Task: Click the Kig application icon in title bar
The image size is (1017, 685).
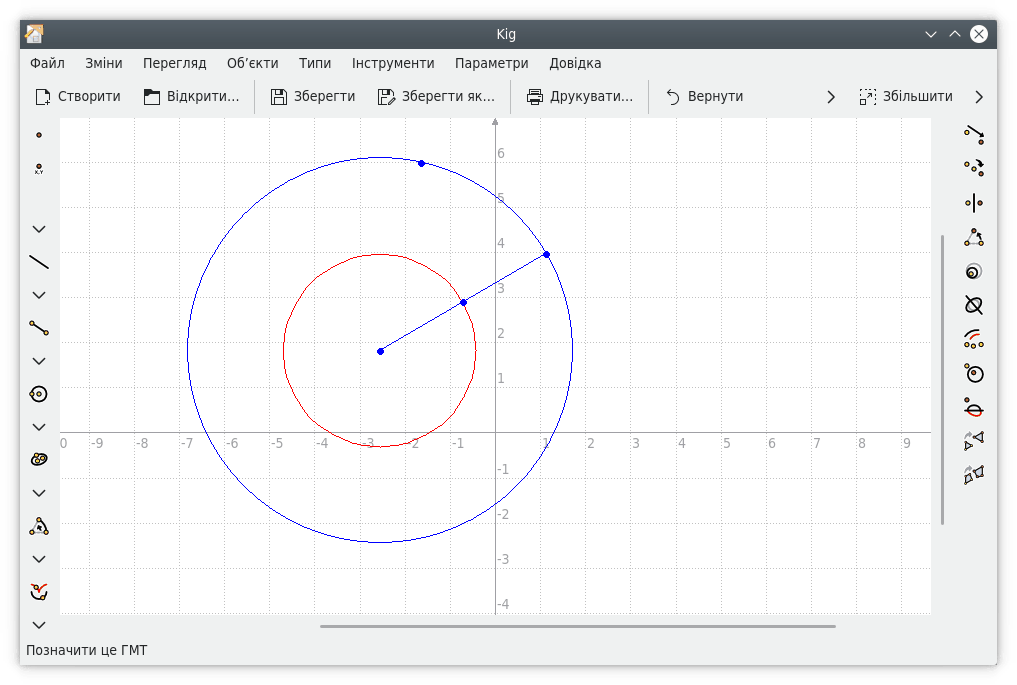Action: point(34,34)
